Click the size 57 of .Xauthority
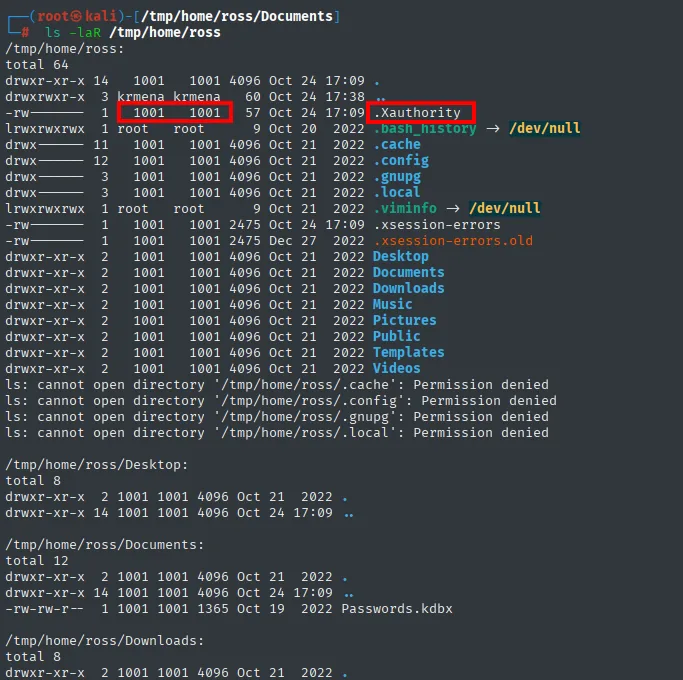This screenshot has height=680, width=683. point(253,113)
